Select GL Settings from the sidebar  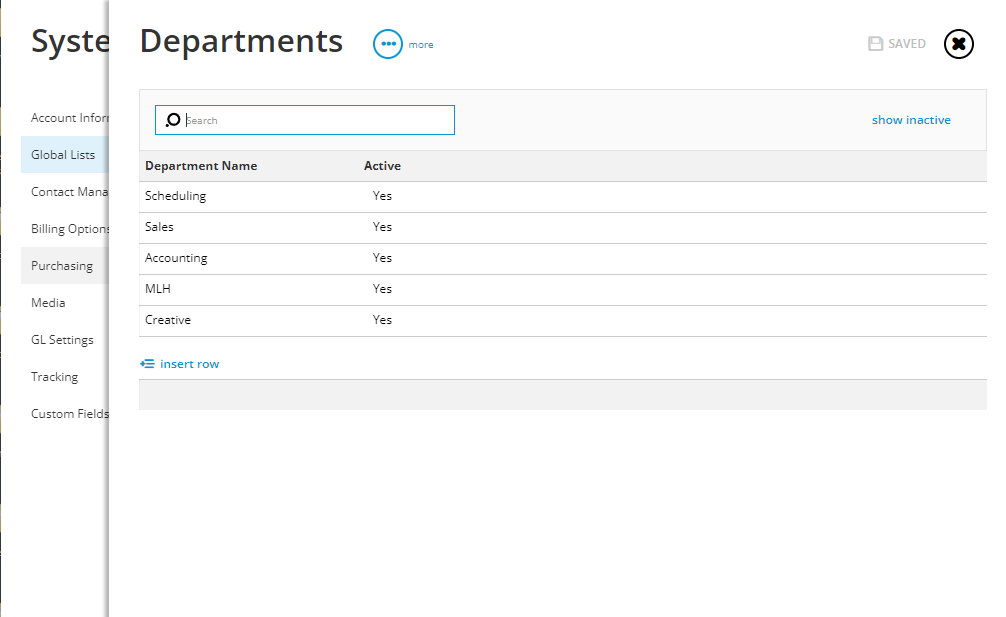62,339
